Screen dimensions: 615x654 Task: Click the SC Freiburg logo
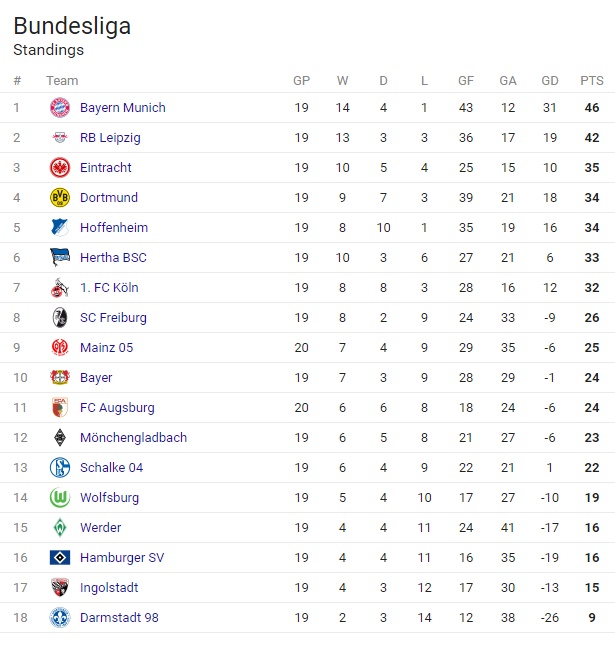point(60,318)
